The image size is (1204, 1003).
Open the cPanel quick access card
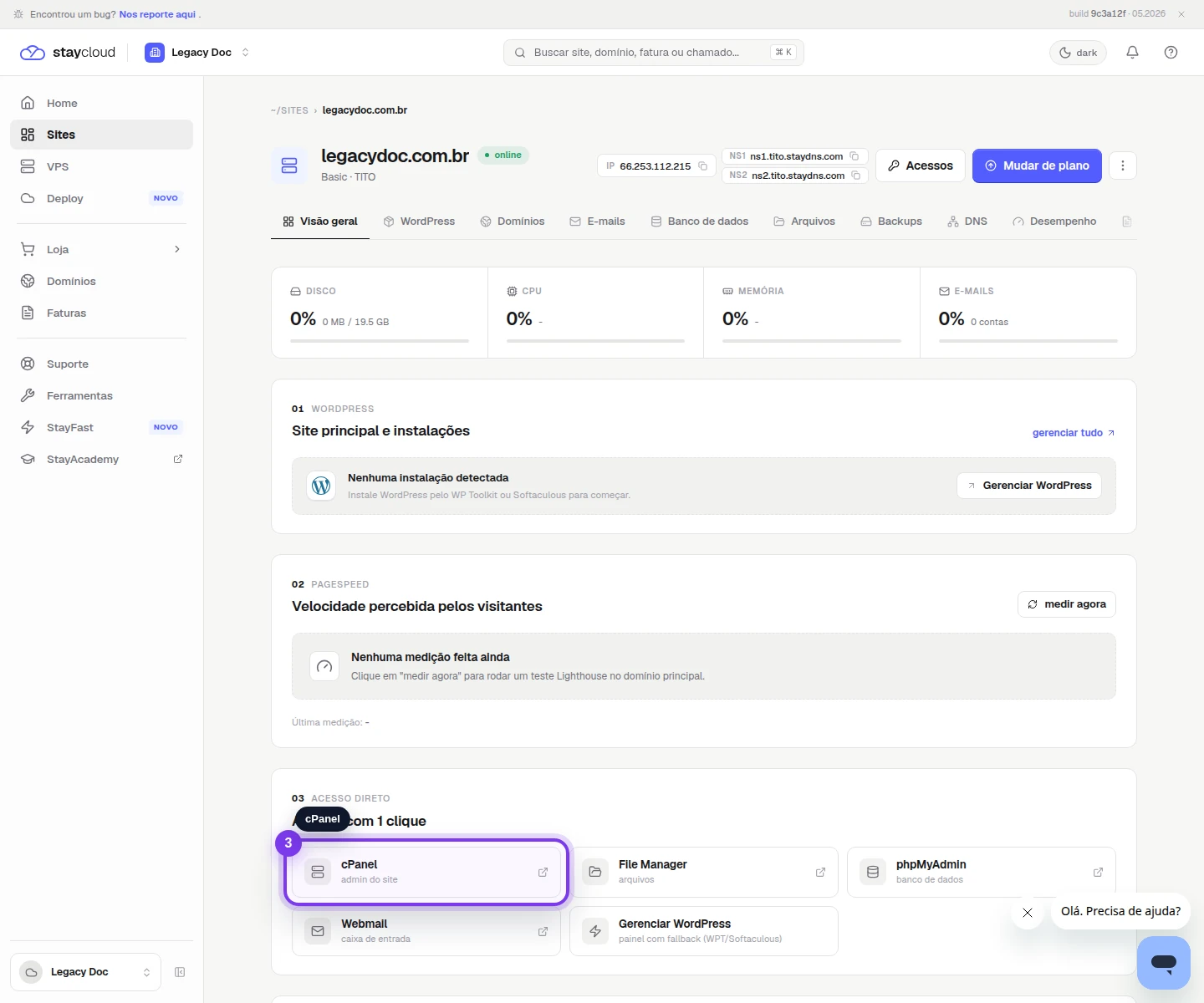click(x=426, y=872)
